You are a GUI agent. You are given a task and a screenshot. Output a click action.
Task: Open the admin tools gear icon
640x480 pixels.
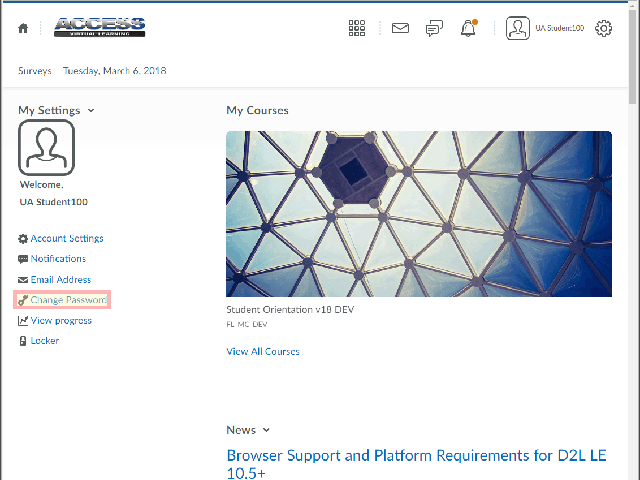(604, 28)
